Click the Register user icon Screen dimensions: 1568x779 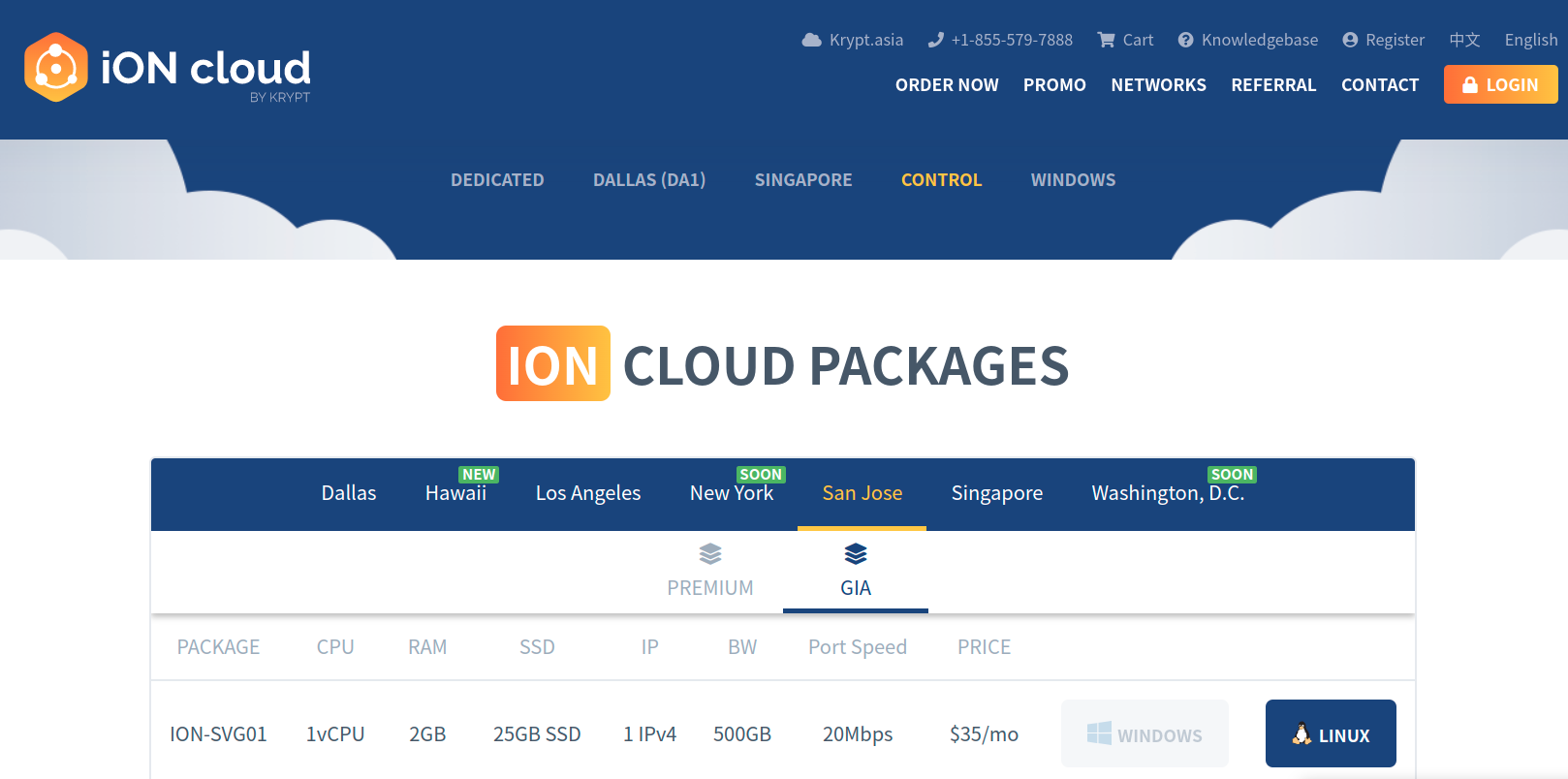(1350, 40)
